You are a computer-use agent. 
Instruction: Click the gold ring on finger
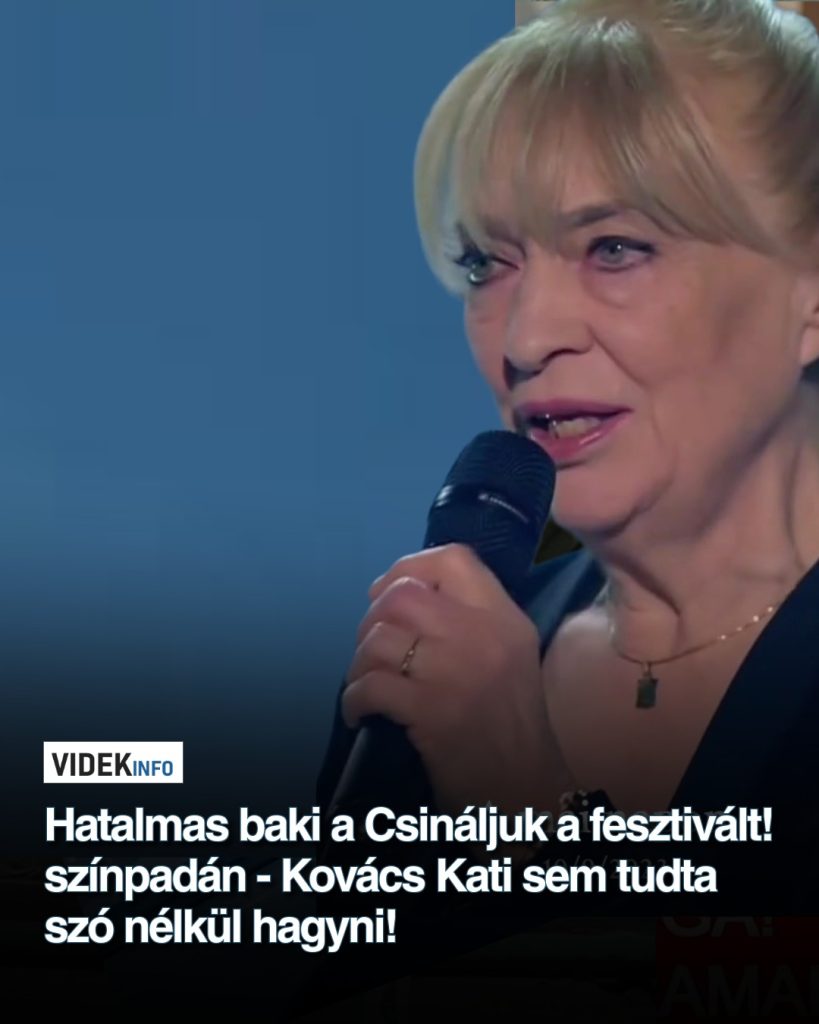(410, 656)
